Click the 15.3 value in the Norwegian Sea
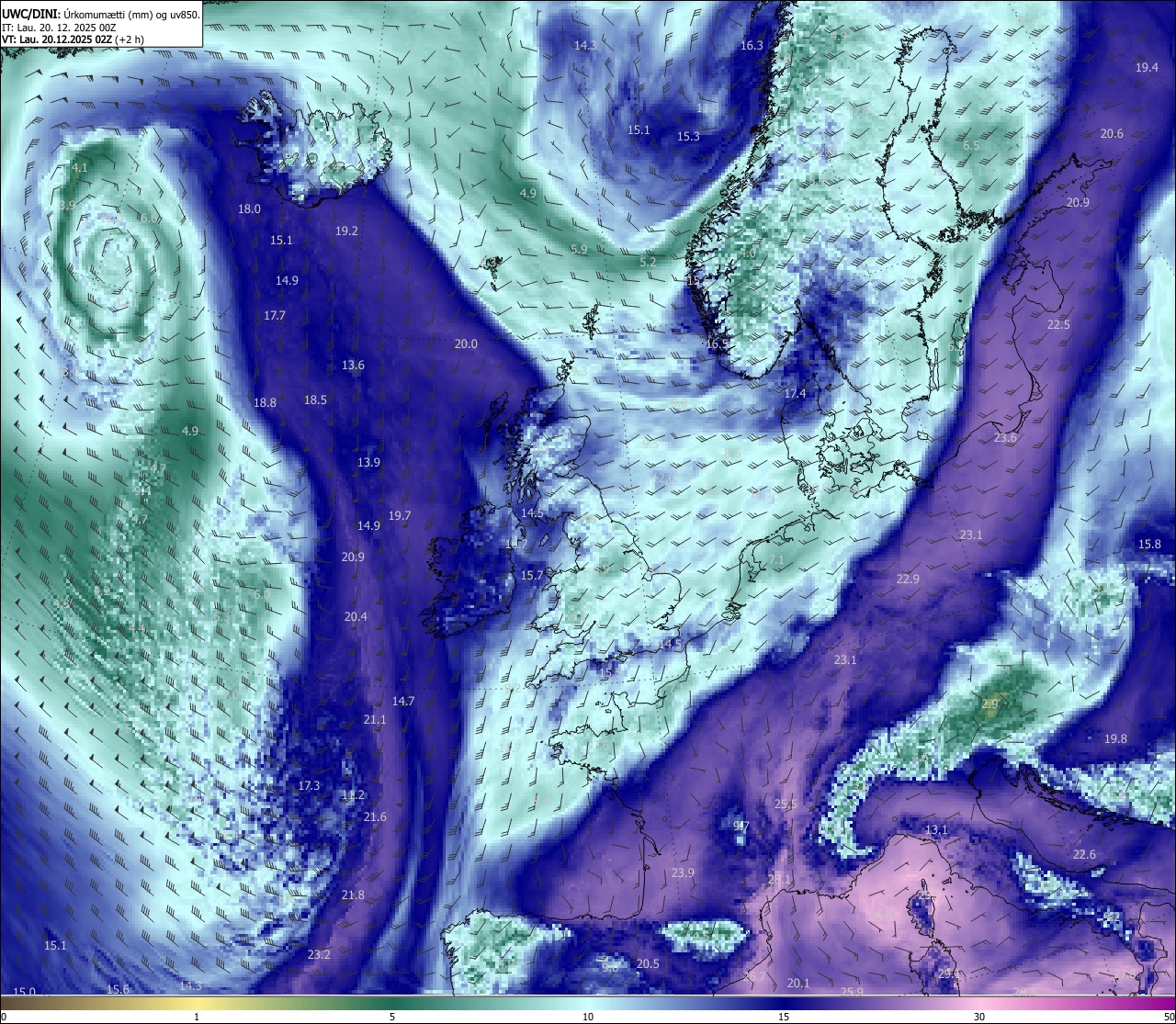1176x1024 pixels. (688, 137)
